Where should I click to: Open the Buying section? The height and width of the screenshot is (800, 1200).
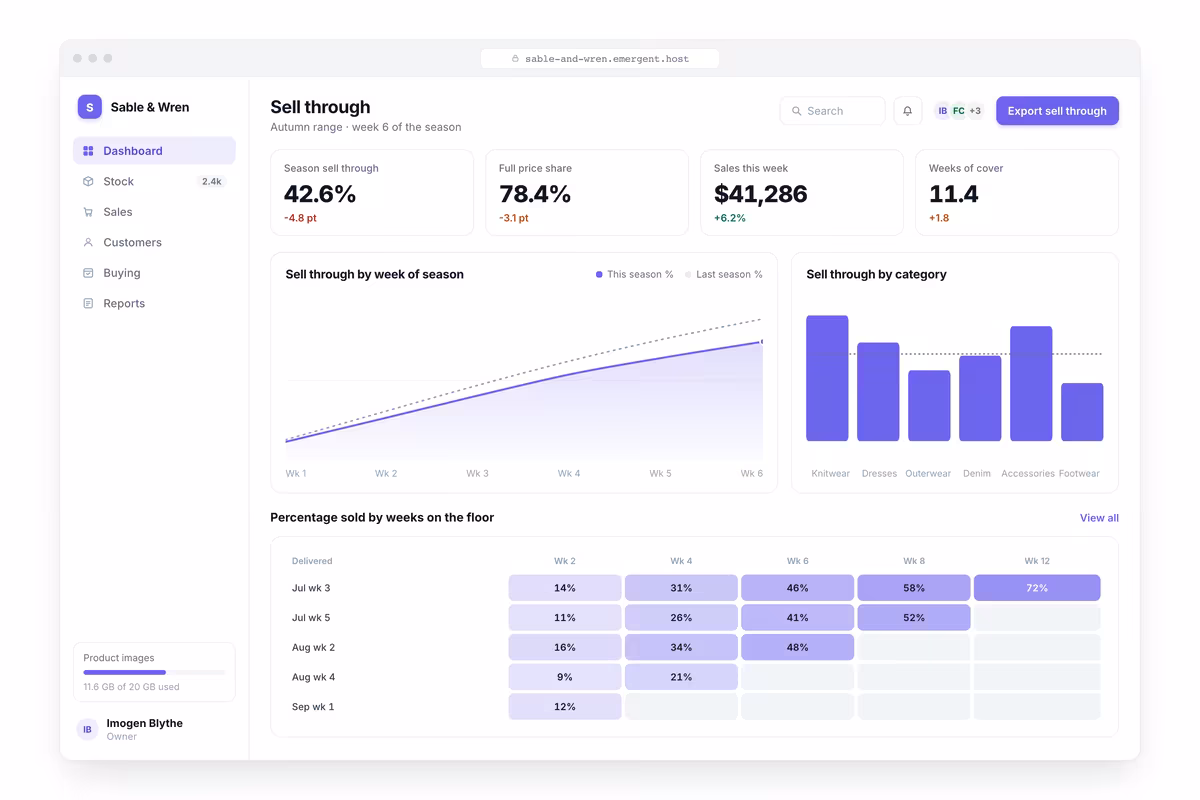point(154,273)
